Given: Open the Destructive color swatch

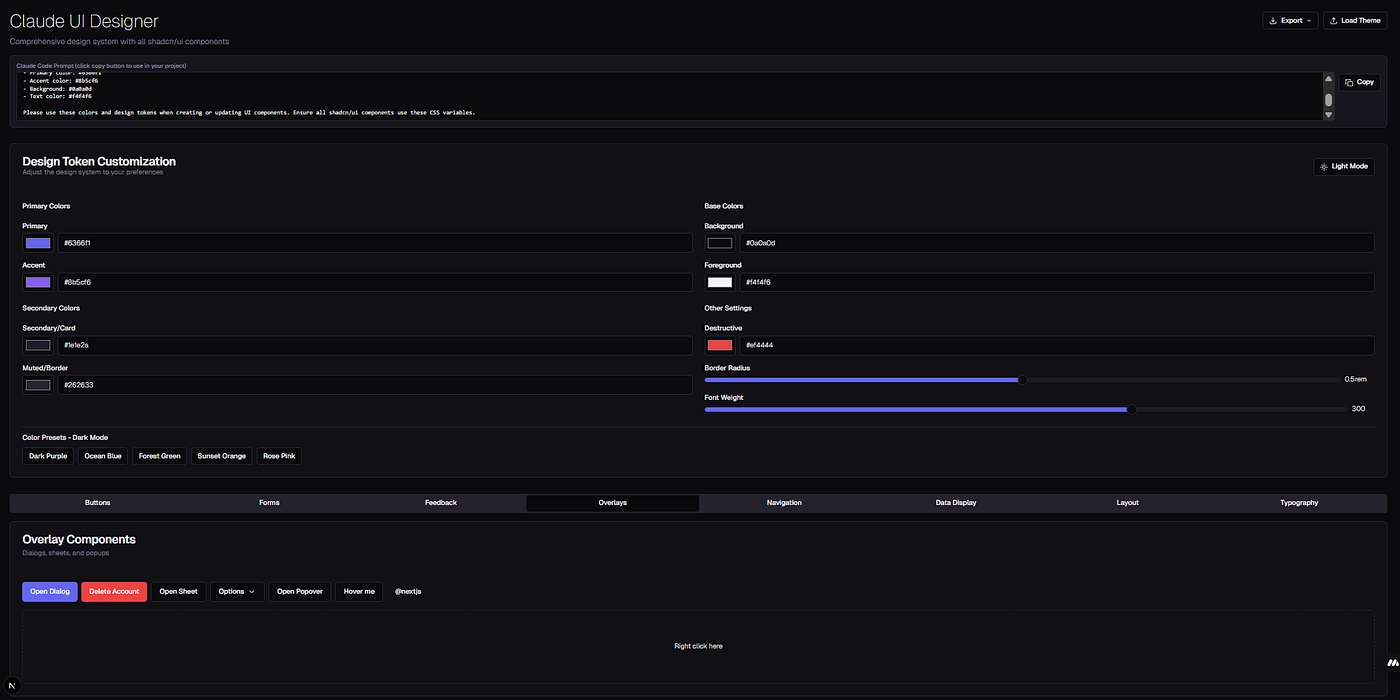Looking at the screenshot, I should [720, 345].
